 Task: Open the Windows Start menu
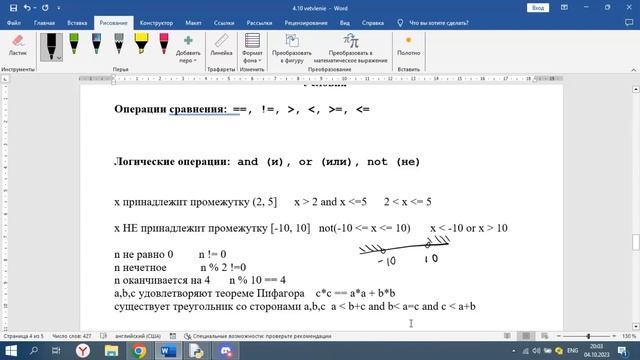(11, 351)
